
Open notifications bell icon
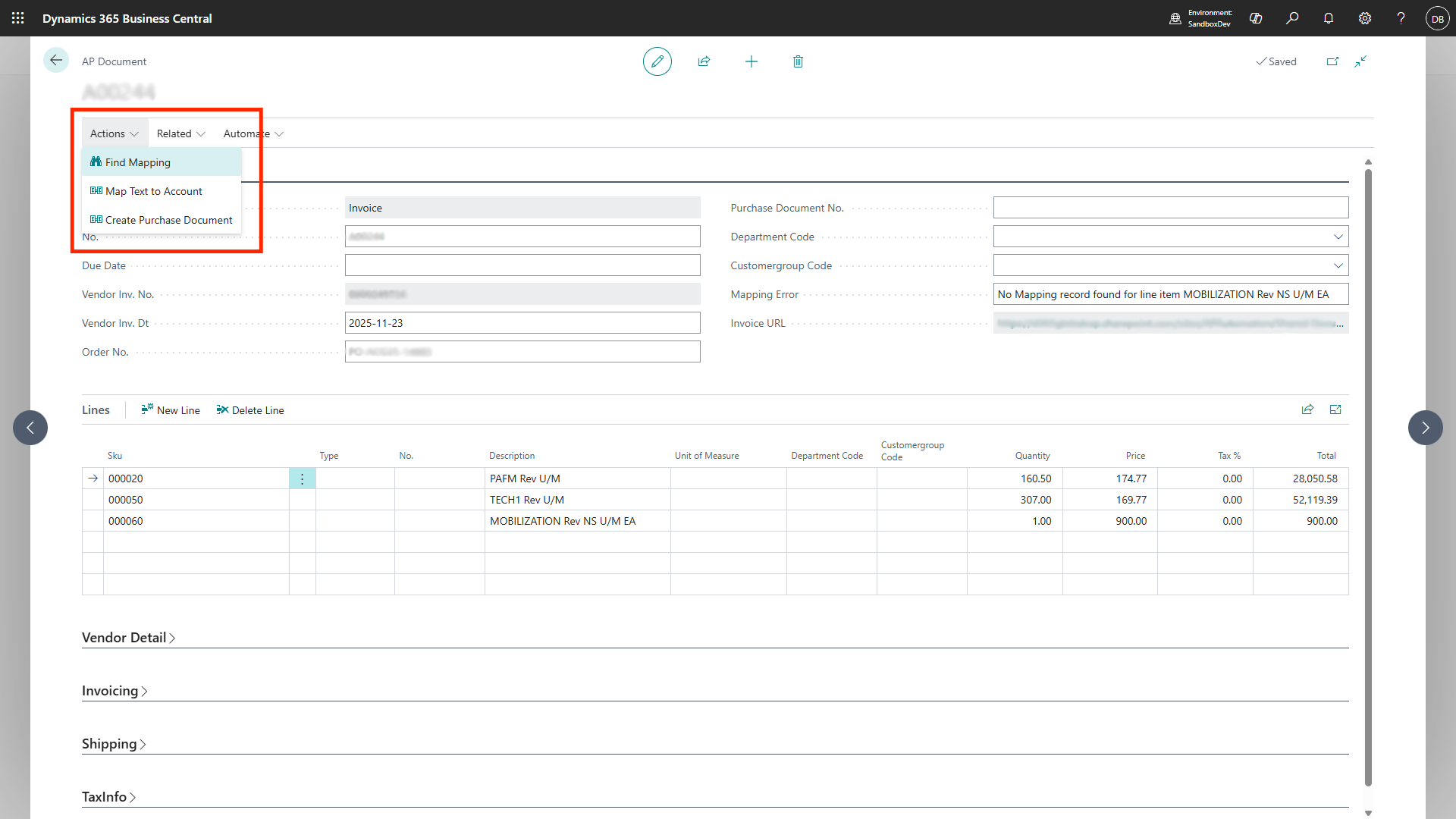(1329, 18)
